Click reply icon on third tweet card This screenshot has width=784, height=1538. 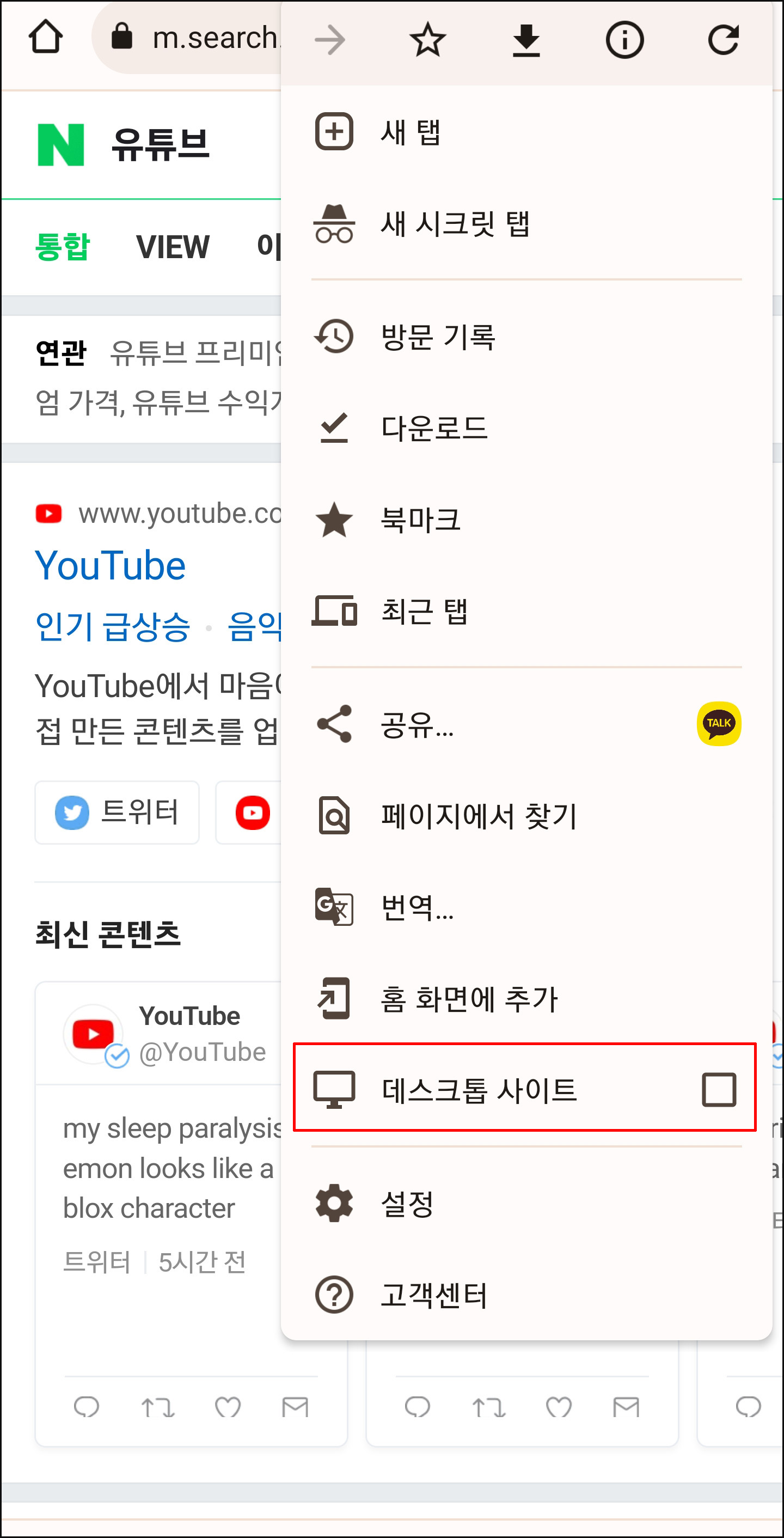coord(749,1407)
